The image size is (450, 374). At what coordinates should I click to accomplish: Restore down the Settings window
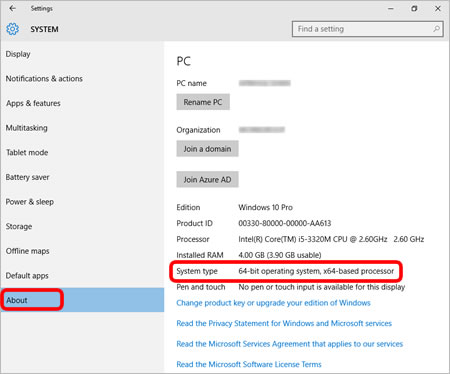(414, 9)
